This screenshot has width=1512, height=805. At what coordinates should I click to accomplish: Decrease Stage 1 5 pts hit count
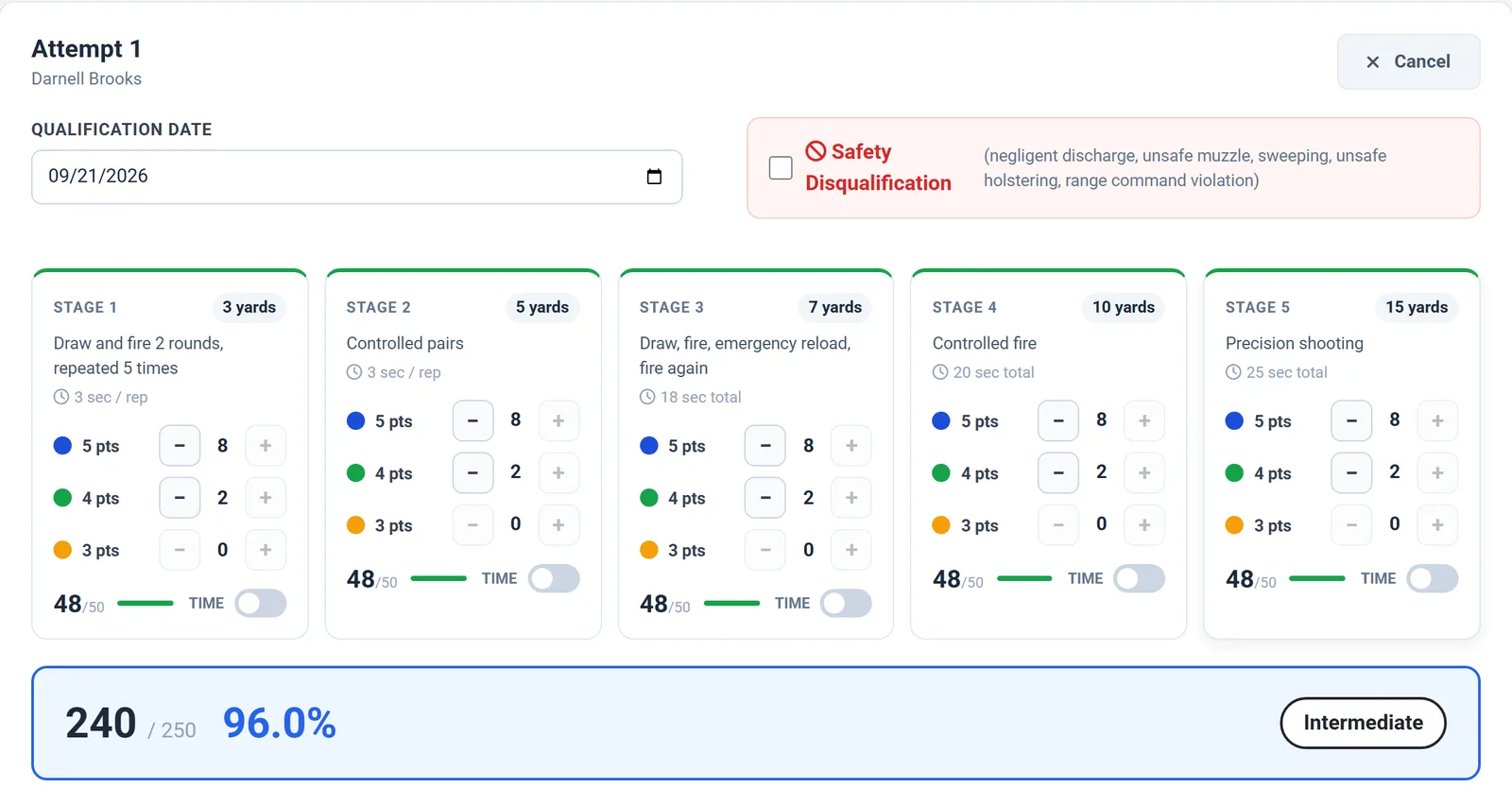(x=180, y=446)
